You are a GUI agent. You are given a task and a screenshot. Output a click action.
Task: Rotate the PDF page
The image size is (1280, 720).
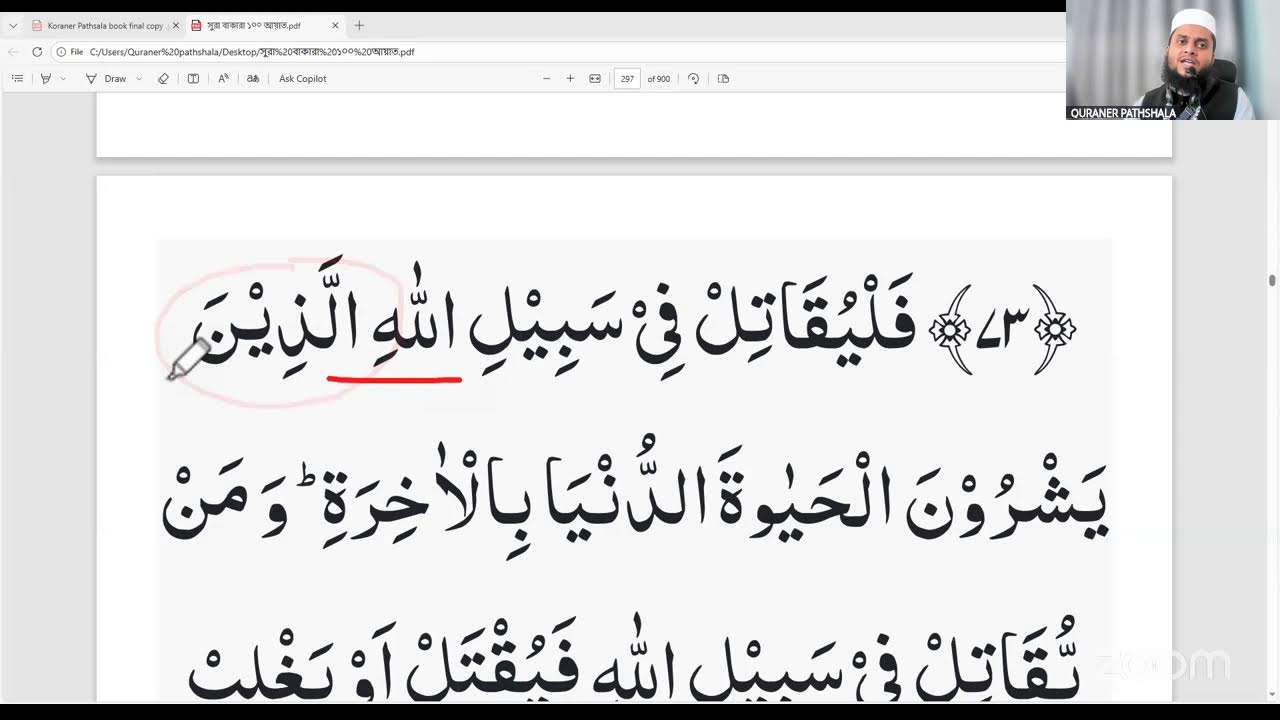[693, 79]
